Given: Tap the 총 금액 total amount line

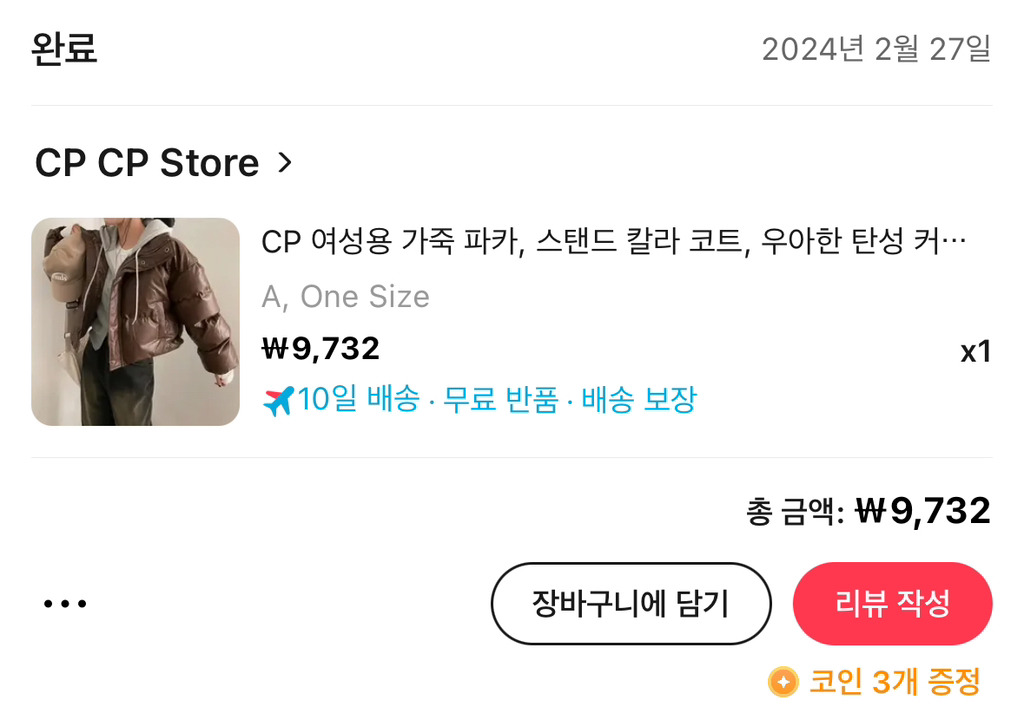Looking at the screenshot, I should (869, 511).
